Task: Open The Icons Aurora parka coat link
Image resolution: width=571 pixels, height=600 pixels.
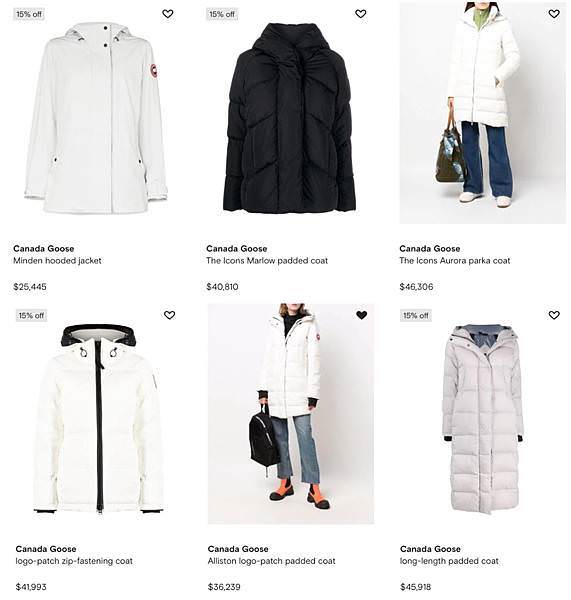Action: click(455, 261)
